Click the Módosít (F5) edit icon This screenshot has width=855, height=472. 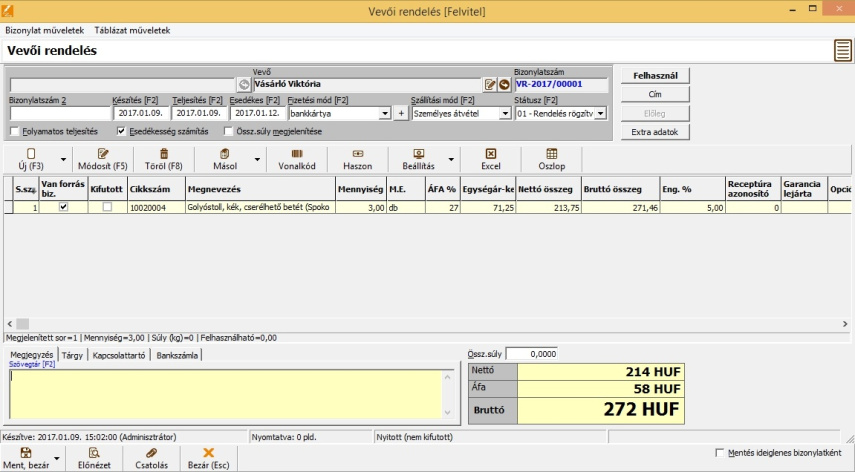[x=101, y=153]
